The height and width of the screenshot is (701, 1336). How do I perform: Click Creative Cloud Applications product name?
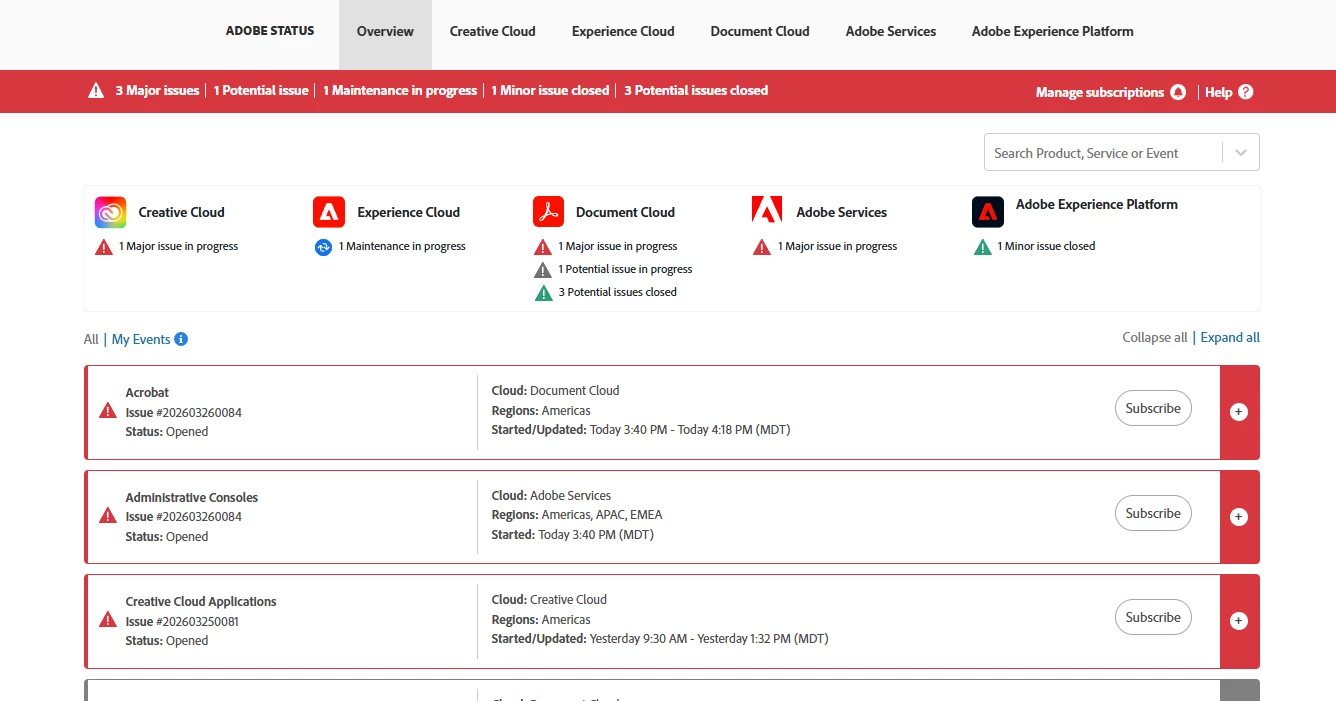[x=201, y=601]
